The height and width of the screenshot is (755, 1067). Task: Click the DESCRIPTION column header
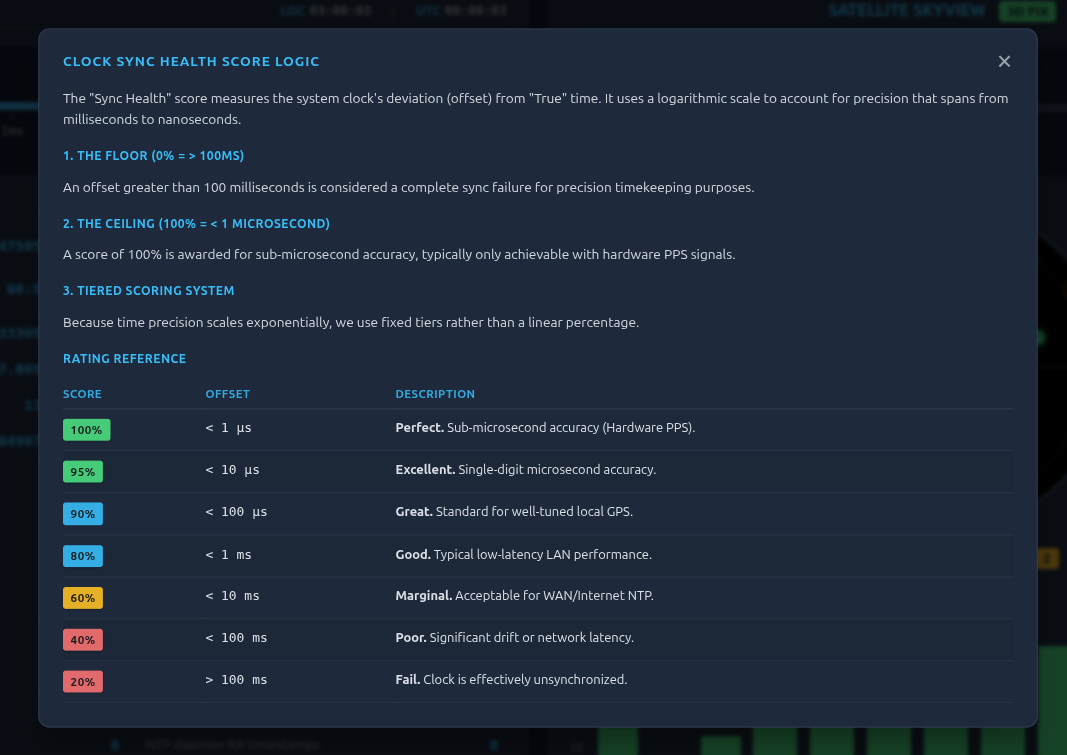click(x=435, y=394)
